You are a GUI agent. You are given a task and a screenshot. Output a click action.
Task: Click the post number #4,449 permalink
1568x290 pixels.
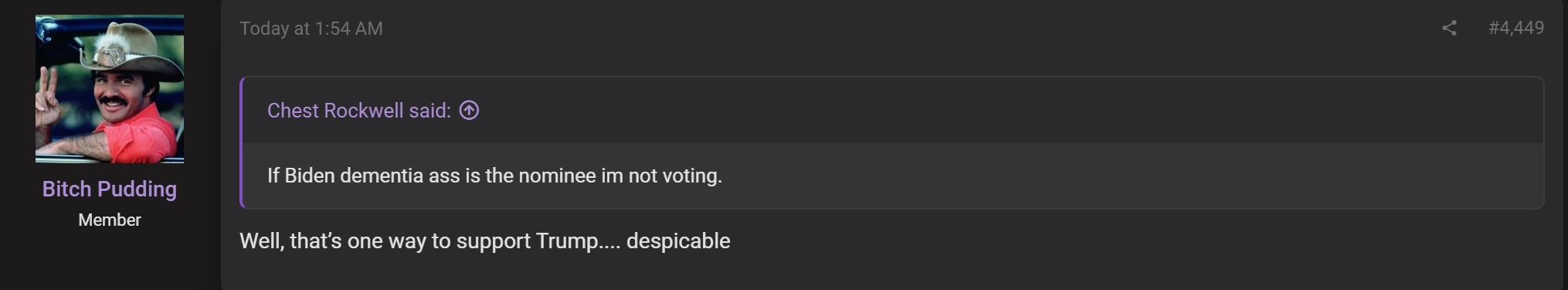pyautogui.click(x=1516, y=28)
